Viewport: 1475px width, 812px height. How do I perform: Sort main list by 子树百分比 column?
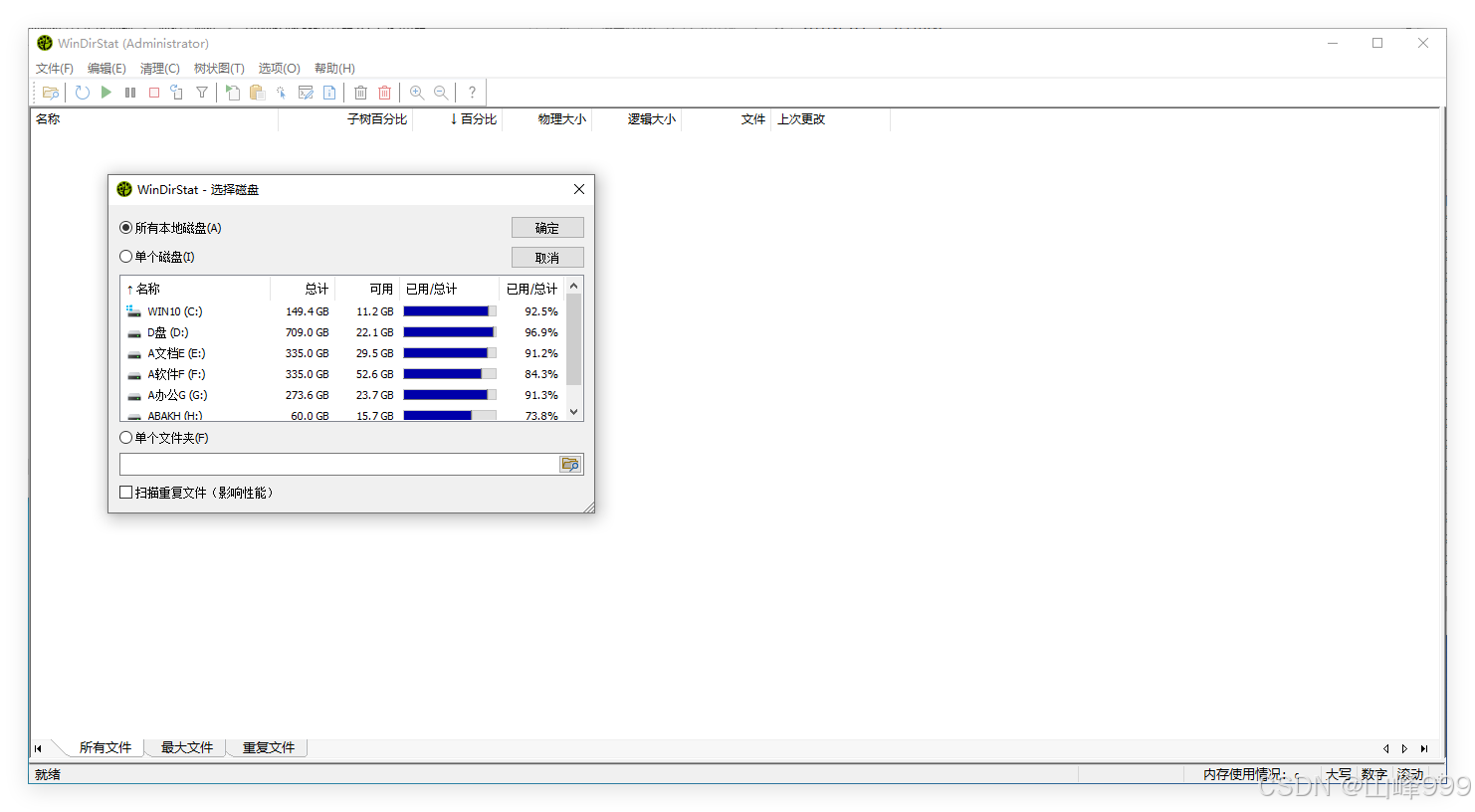point(346,119)
